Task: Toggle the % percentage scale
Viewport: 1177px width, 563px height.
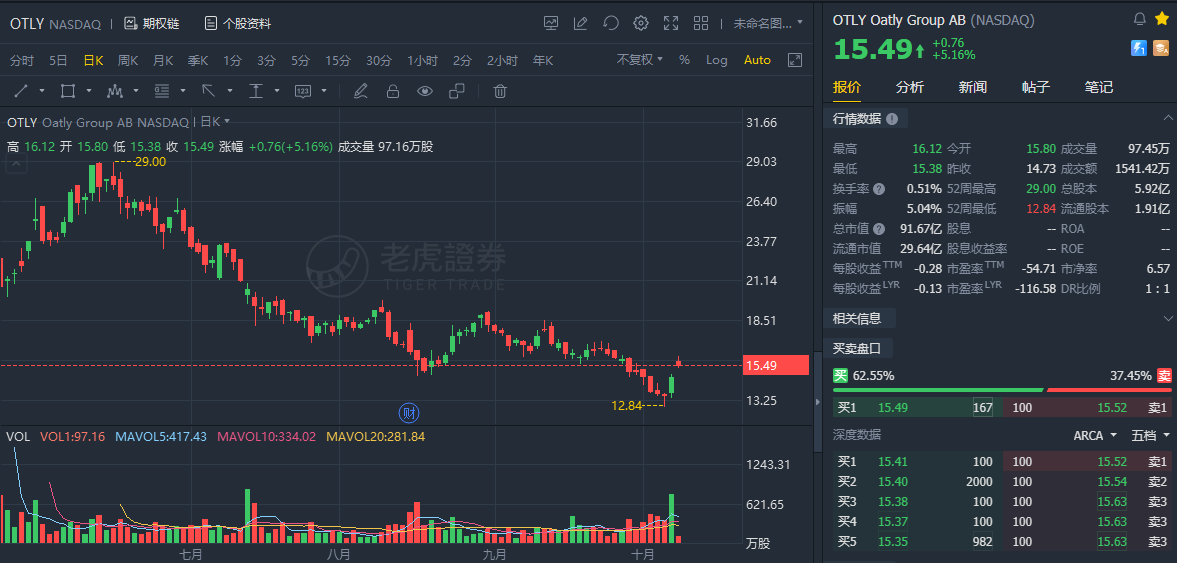Action: tap(685, 60)
